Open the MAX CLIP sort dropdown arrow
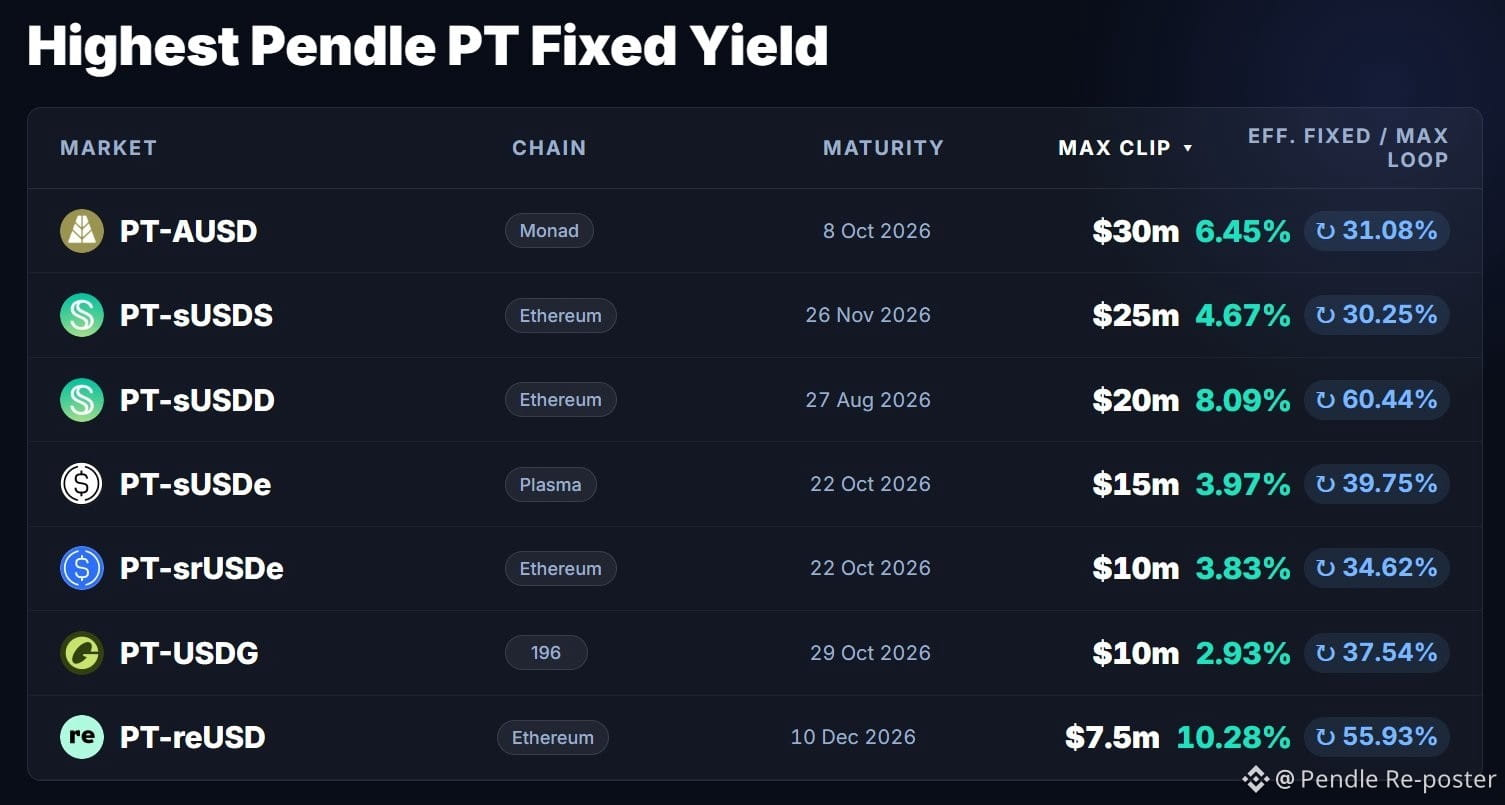1505x805 pixels. point(1188,148)
